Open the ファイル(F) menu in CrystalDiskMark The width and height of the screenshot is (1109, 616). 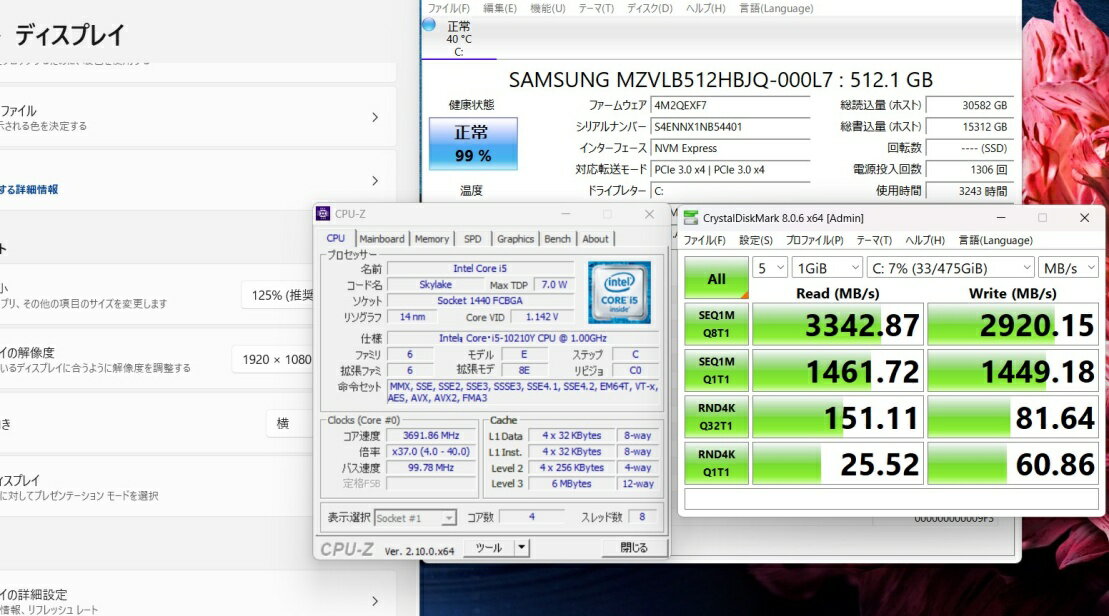[x=704, y=240]
